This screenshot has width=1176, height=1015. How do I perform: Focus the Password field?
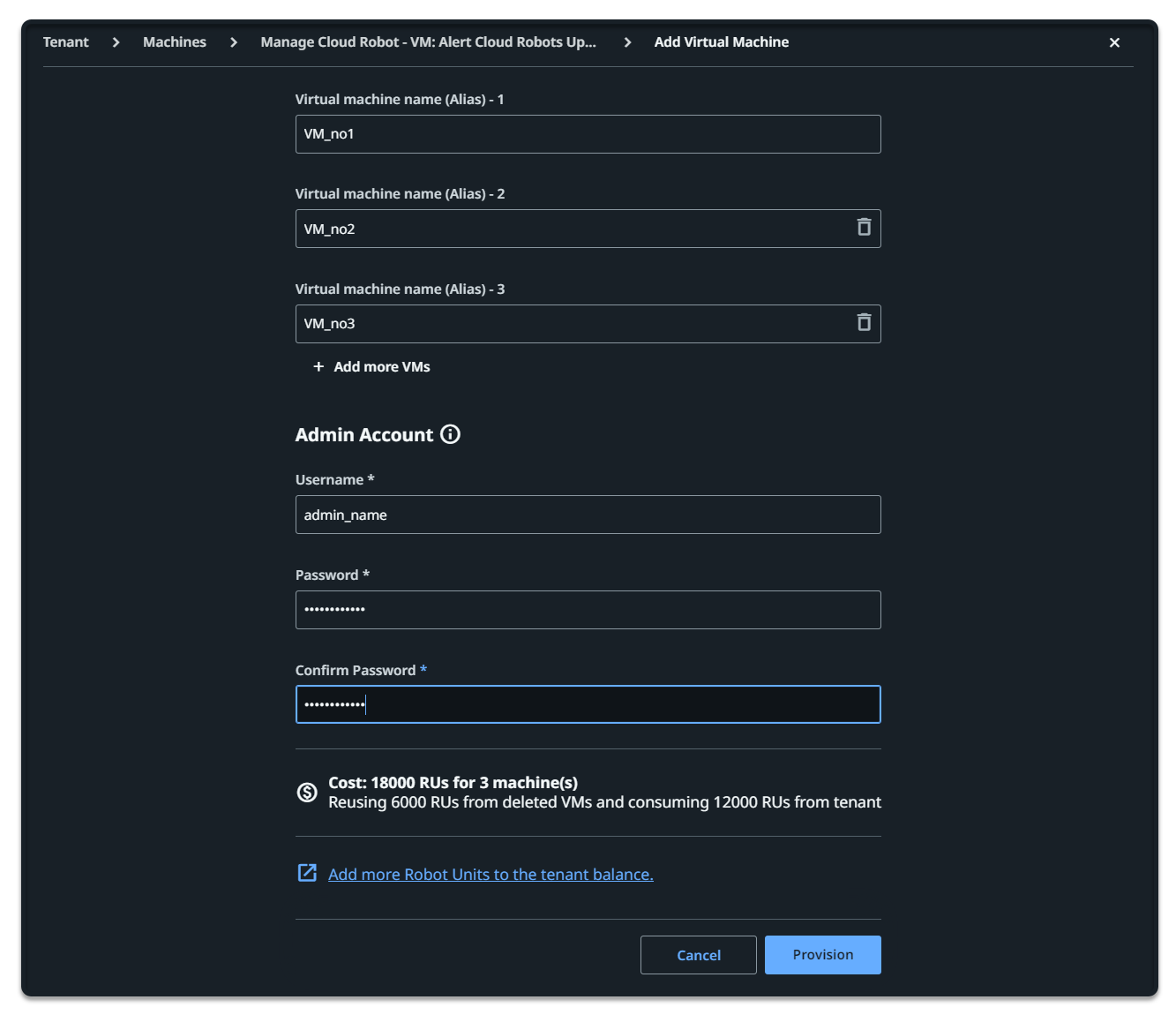[x=588, y=610]
